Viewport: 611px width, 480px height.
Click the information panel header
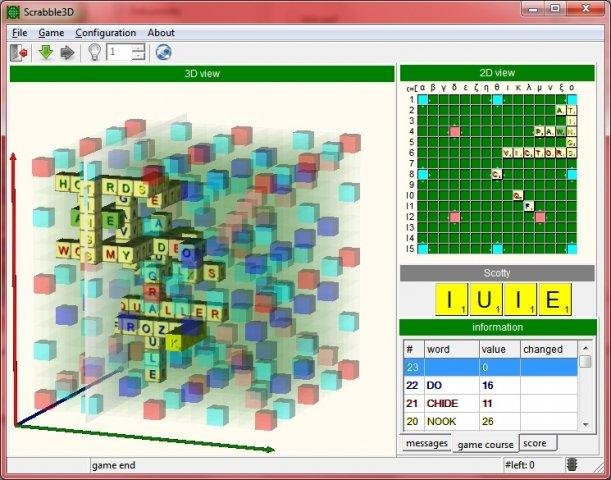click(498, 327)
